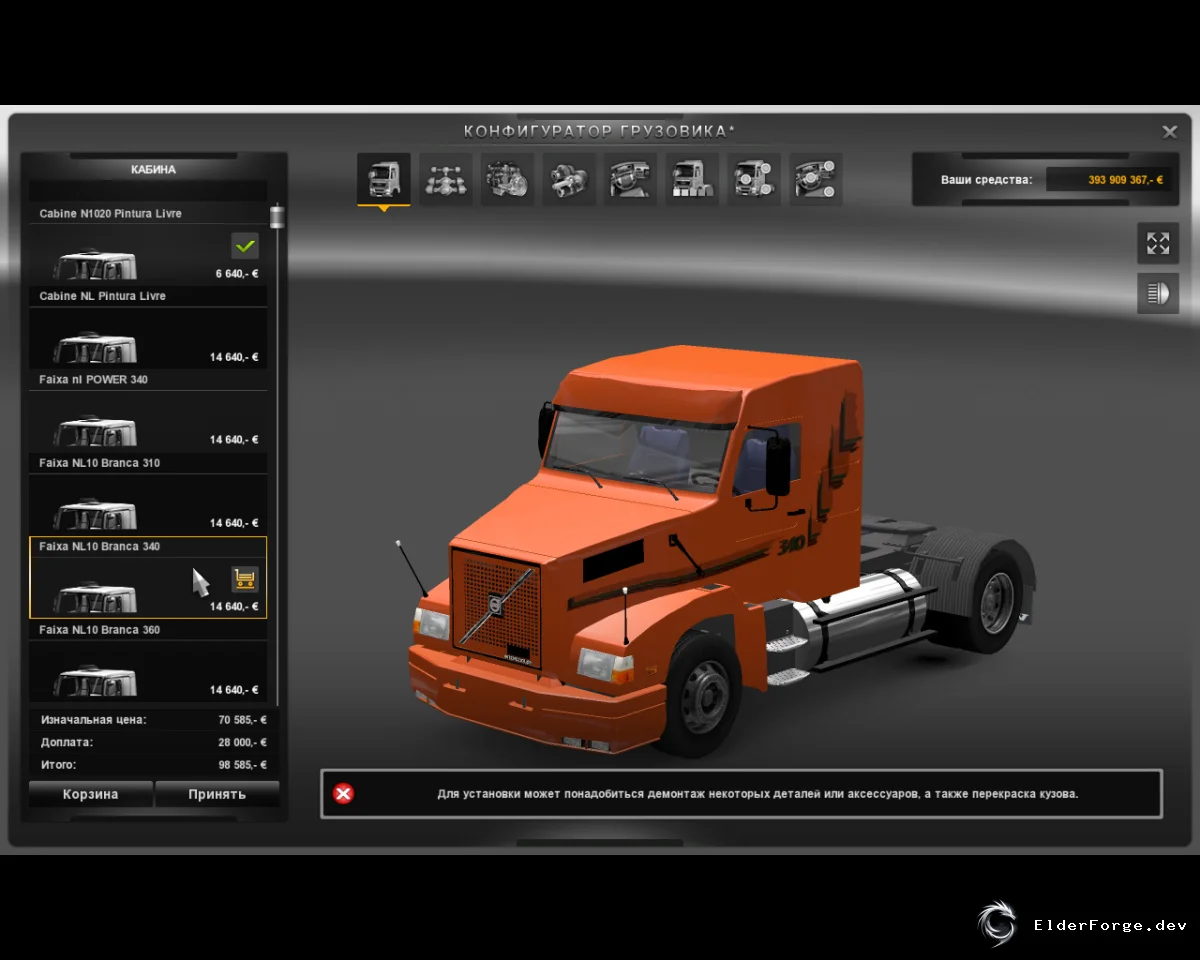Open the interior steering wheel category
The width and height of the screenshot is (1200, 960).
[631, 179]
